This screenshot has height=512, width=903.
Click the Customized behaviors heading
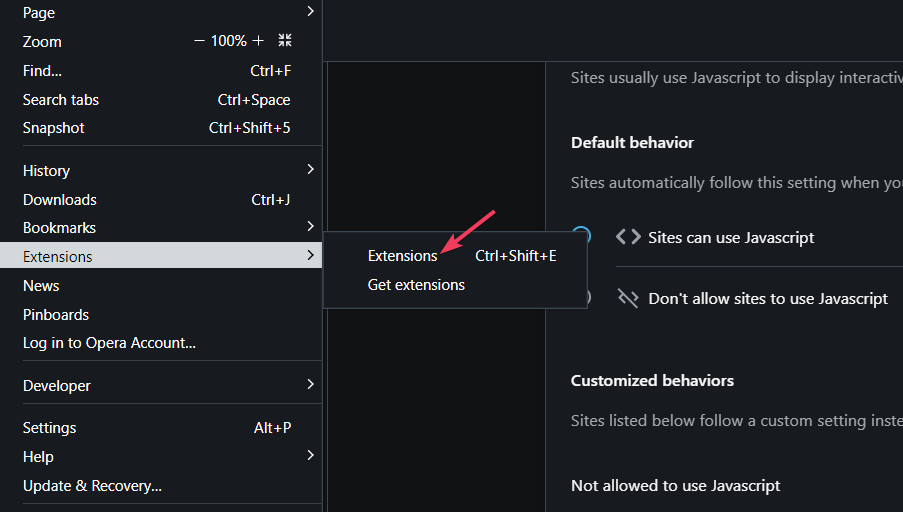pos(652,381)
